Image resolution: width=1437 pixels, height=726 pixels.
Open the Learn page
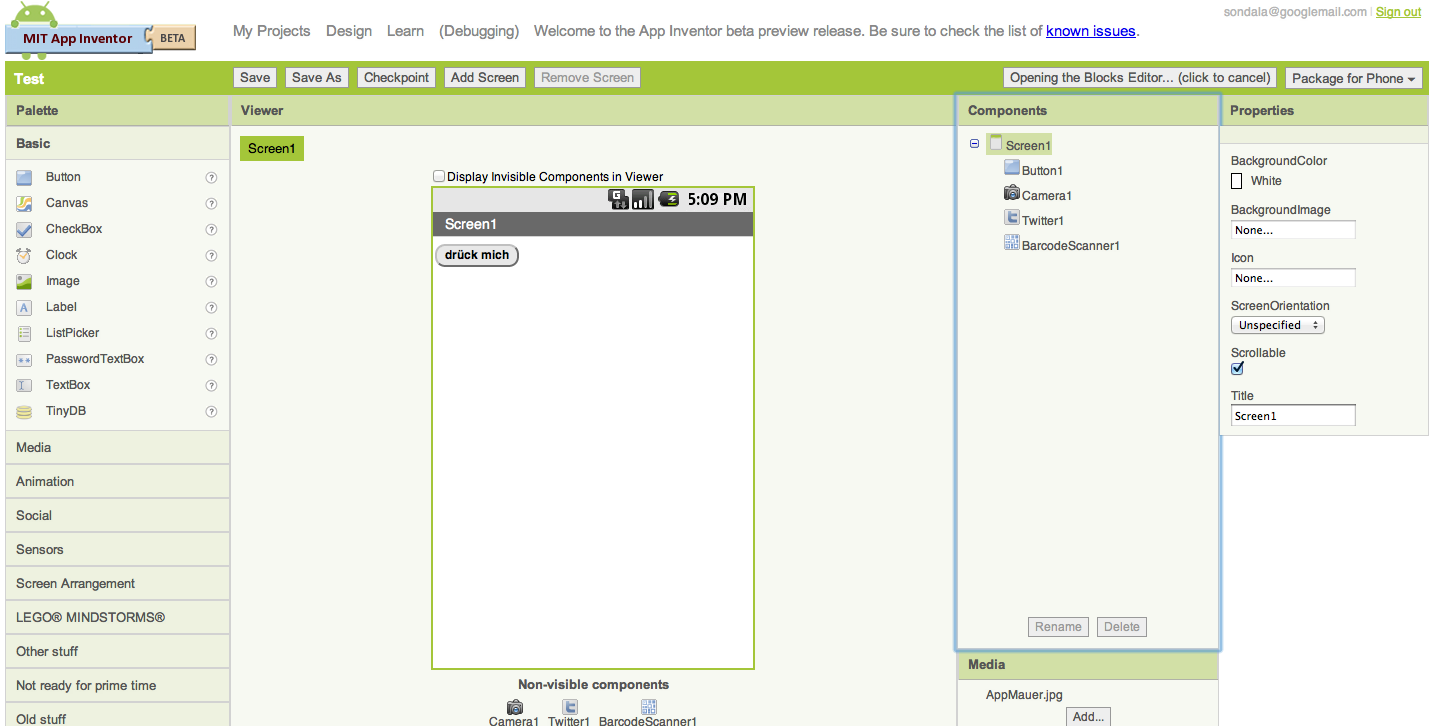pyautogui.click(x=405, y=31)
